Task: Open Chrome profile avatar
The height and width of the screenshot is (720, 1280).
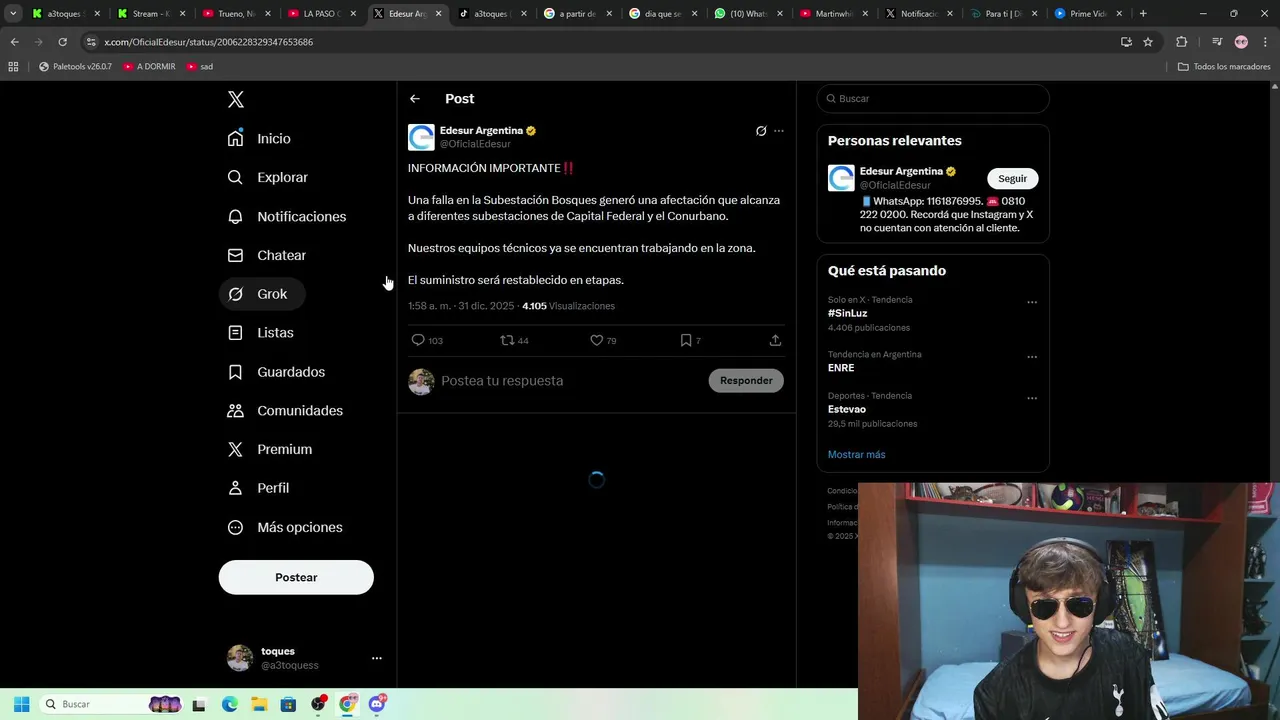Action: point(1241,42)
